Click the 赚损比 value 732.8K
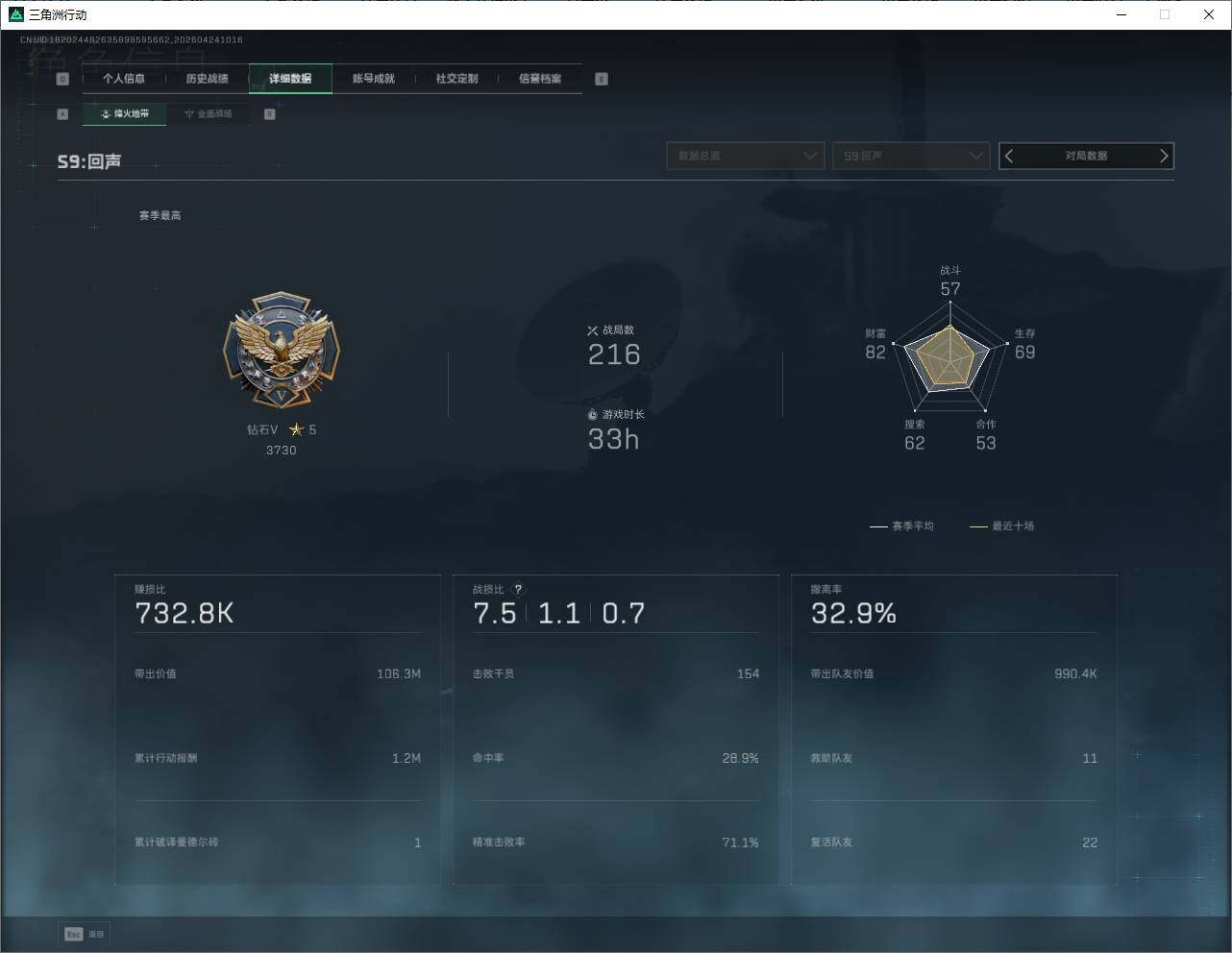 tap(185, 614)
